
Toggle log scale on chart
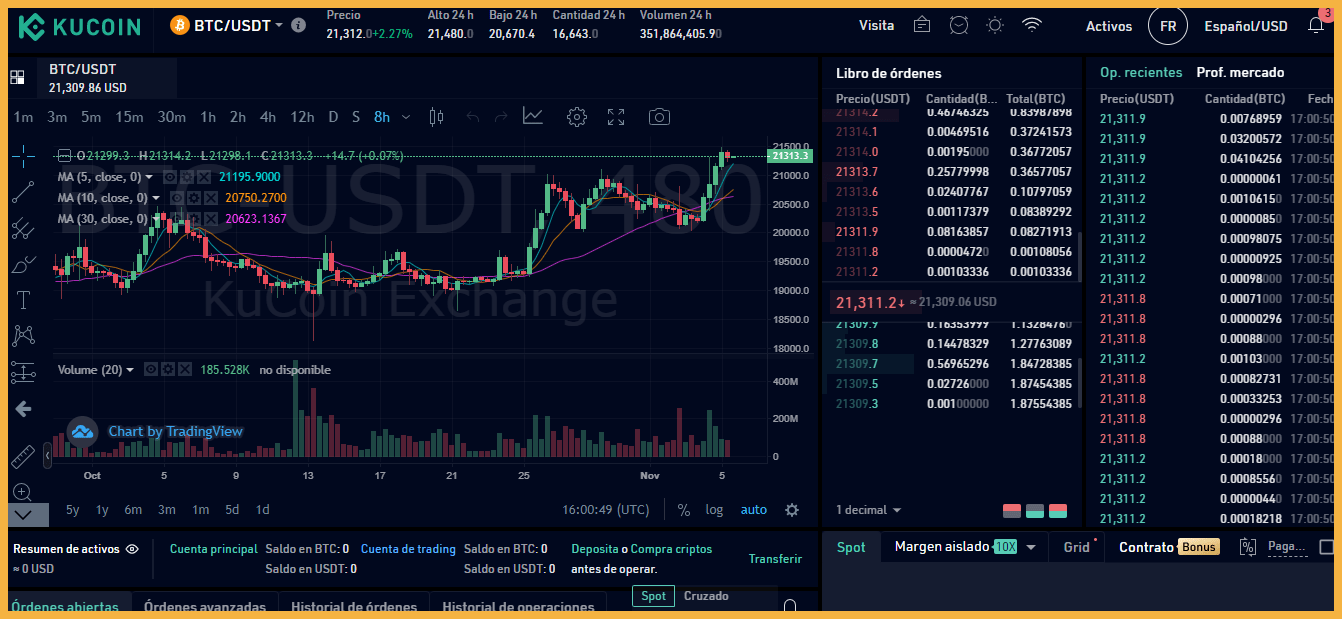click(x=714, y=510)
